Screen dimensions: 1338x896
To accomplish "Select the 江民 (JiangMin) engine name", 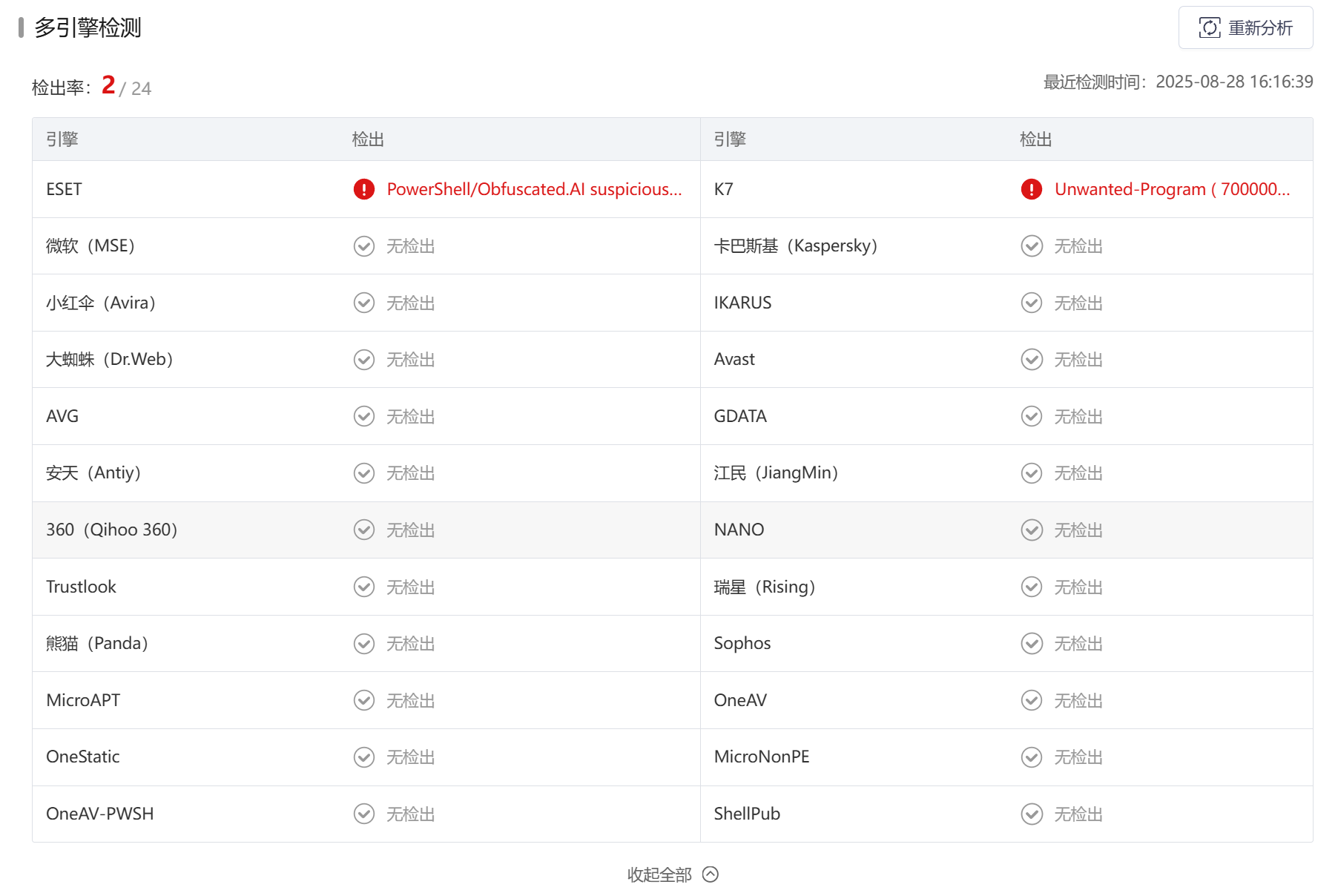I will click(776, 473).
